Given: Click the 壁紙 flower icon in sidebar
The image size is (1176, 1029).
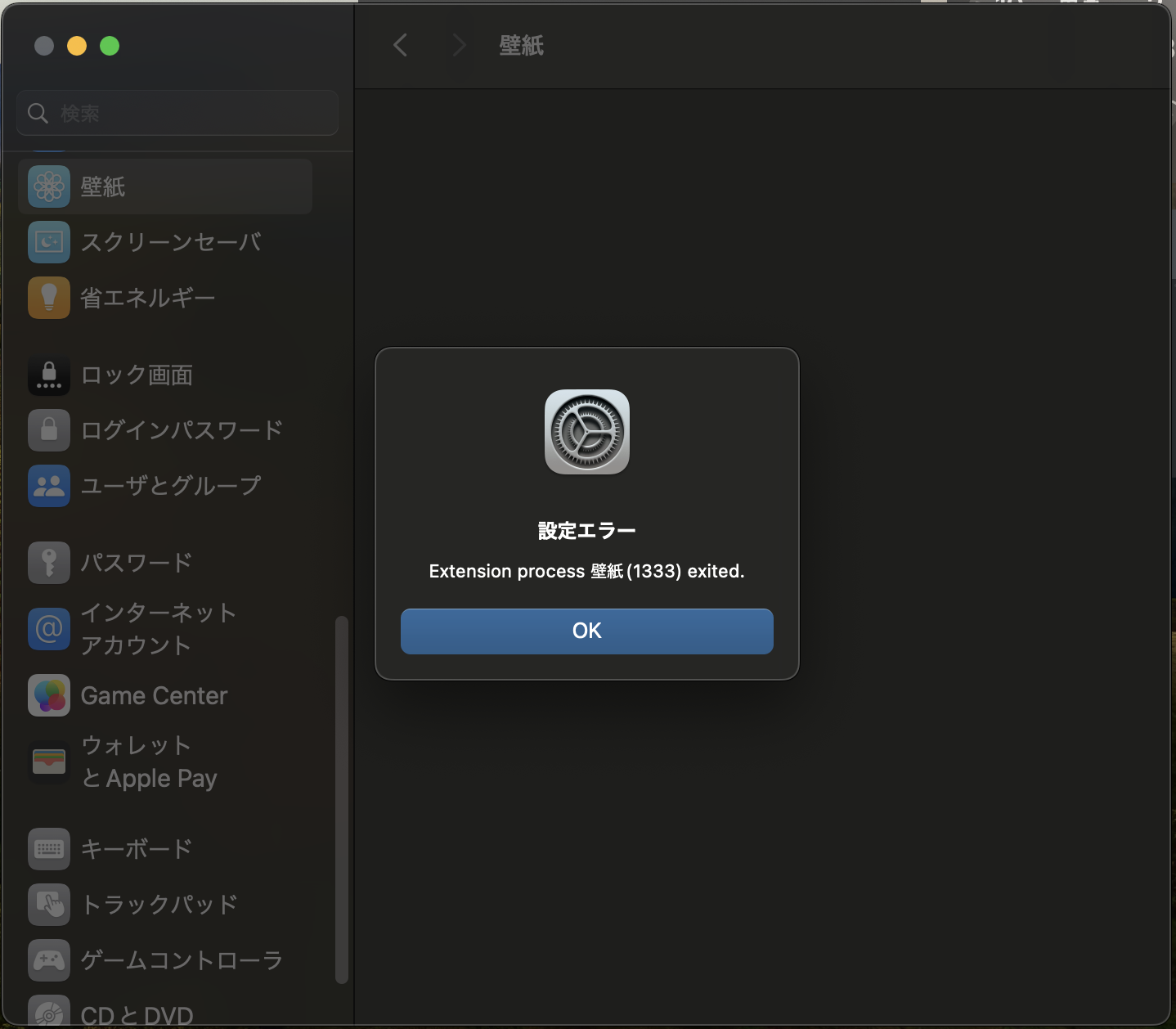Looking at the screenshot, I should (49, 186).
